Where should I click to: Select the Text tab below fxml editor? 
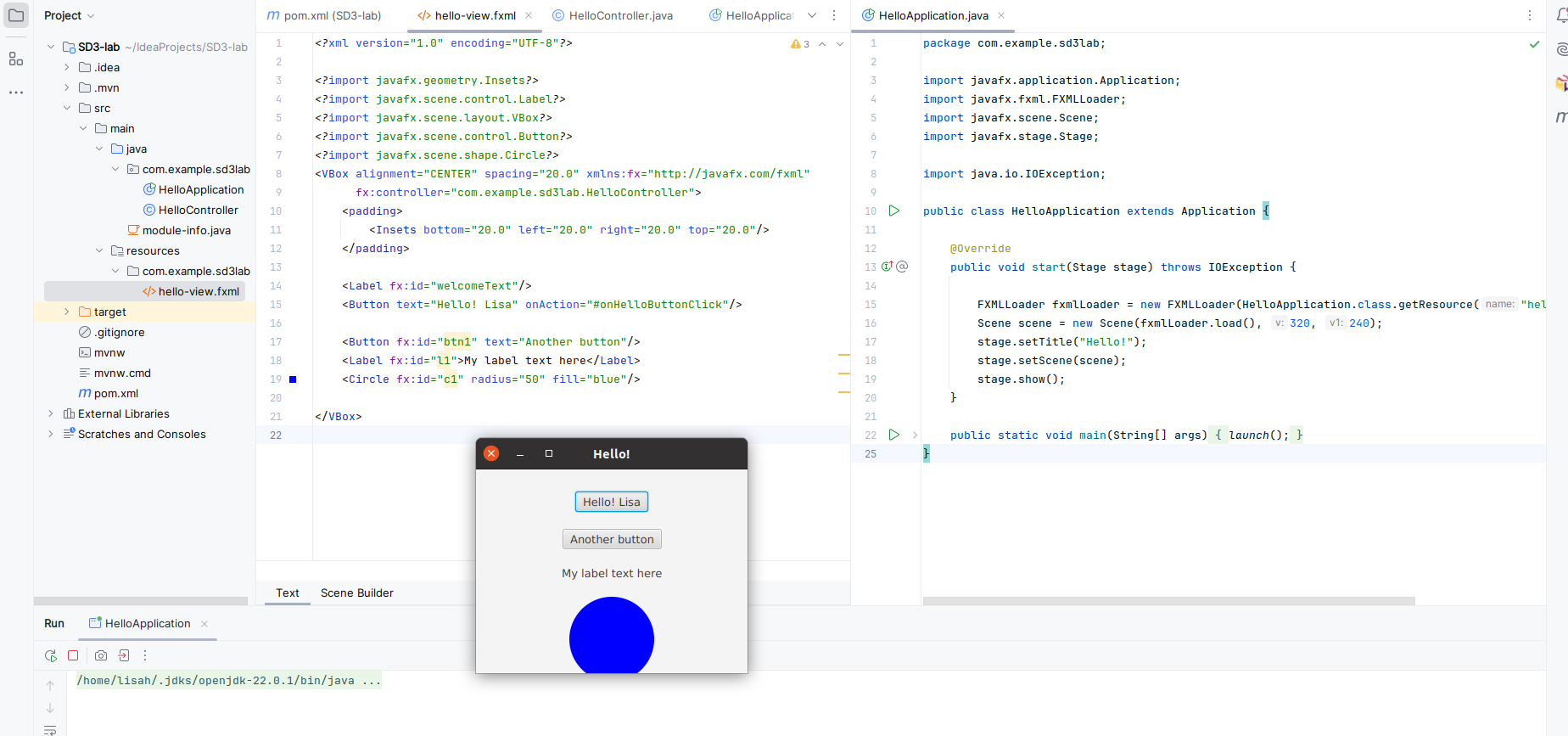(288, 593)
